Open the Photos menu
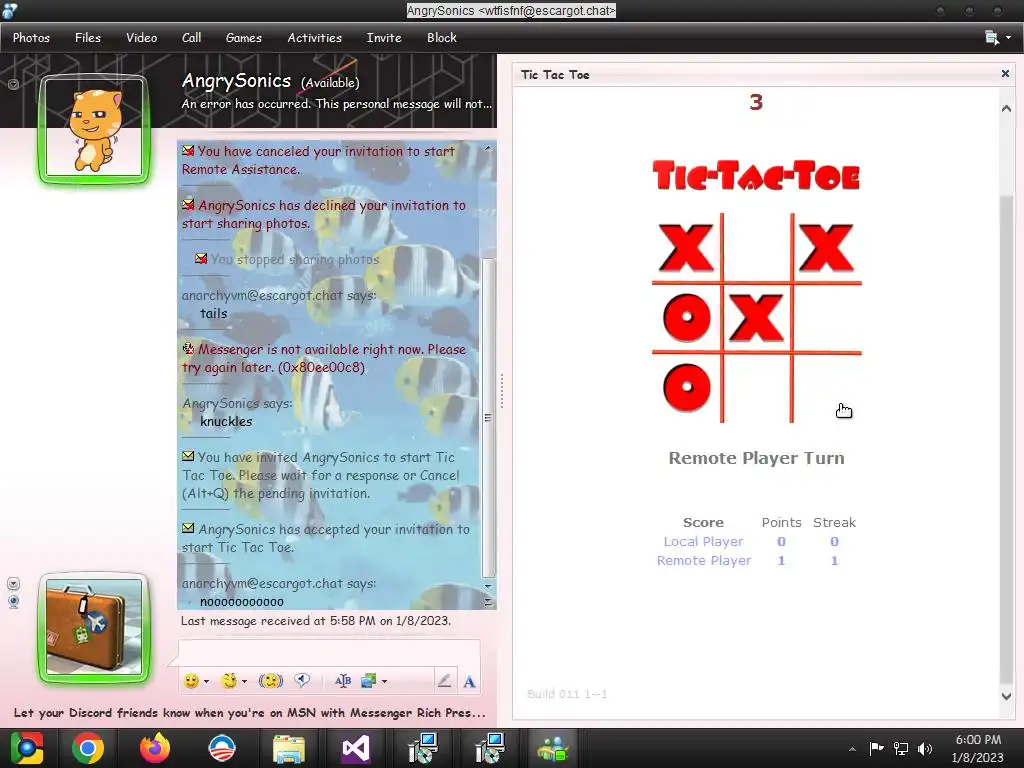The height and width of the screenshot is (768, 1024). click(31, 38)
